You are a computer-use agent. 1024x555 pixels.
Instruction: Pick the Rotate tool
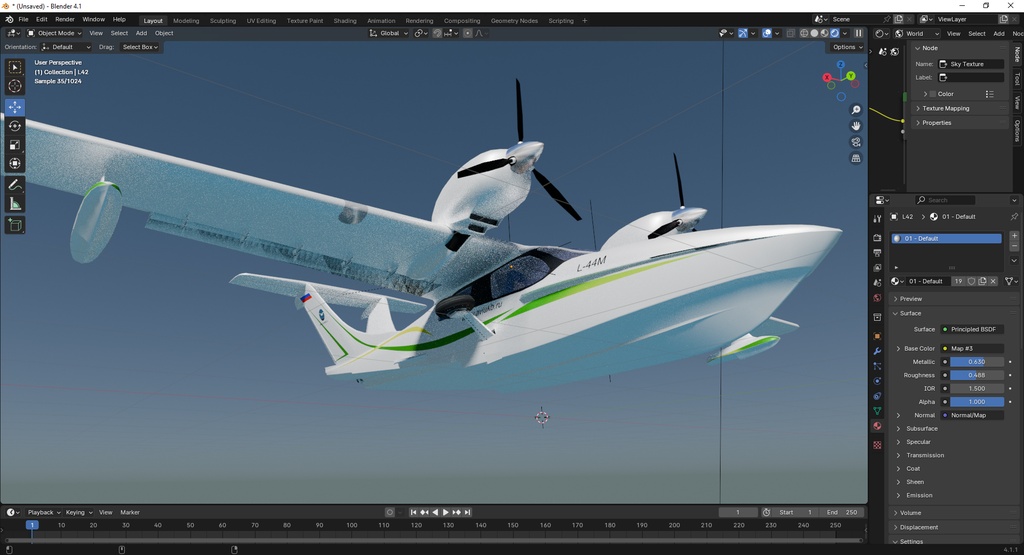click(15, 126)
